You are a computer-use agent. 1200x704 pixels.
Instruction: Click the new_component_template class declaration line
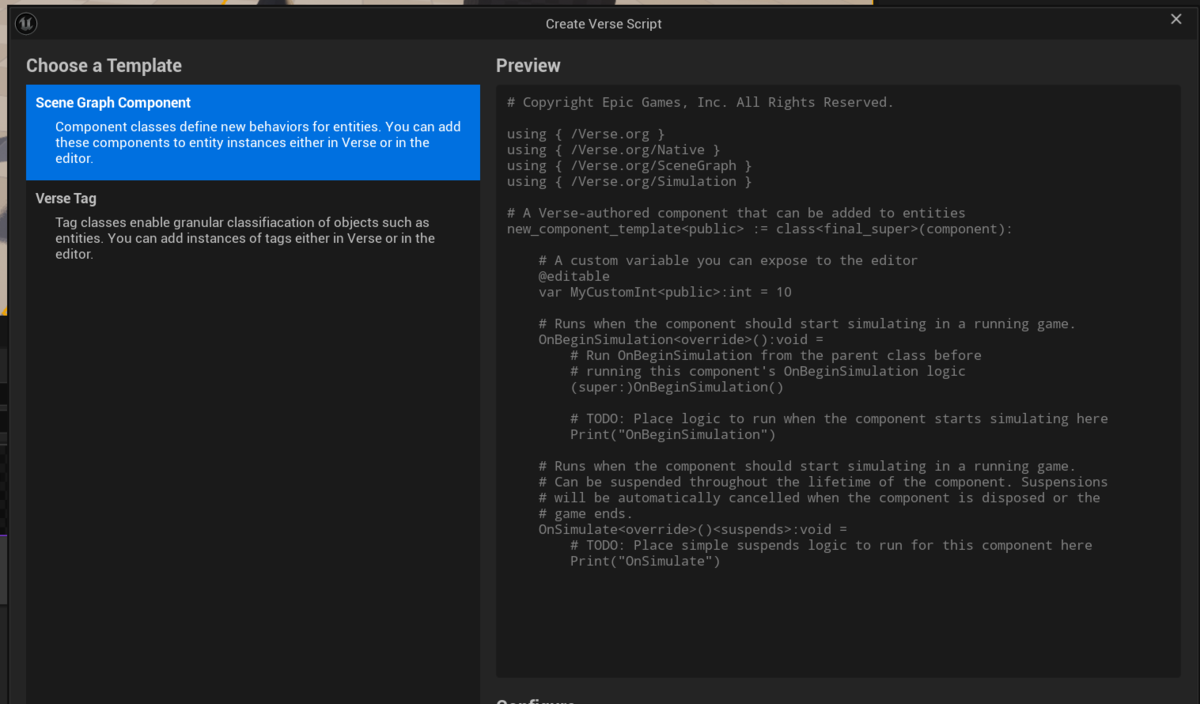tap(760, 229)
